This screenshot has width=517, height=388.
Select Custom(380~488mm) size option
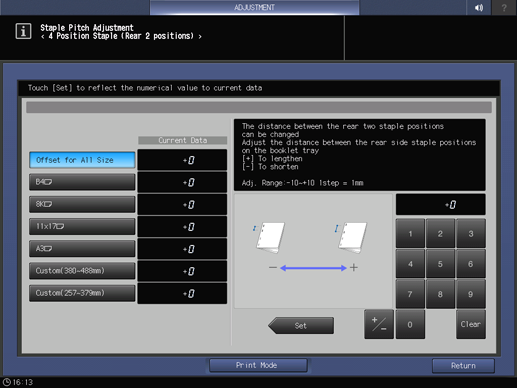pyautogui.click(x=82, y=271)
